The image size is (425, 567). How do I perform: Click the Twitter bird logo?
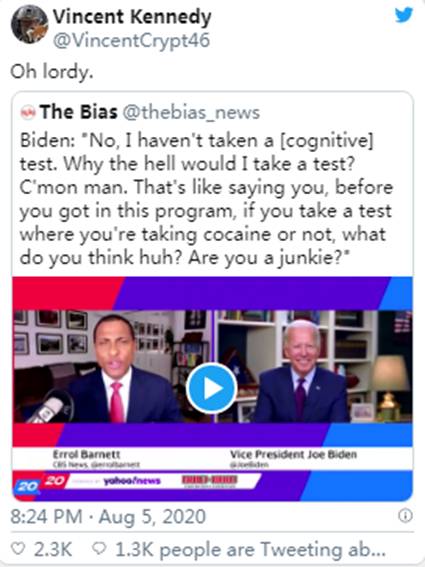[x=404, y=15]
